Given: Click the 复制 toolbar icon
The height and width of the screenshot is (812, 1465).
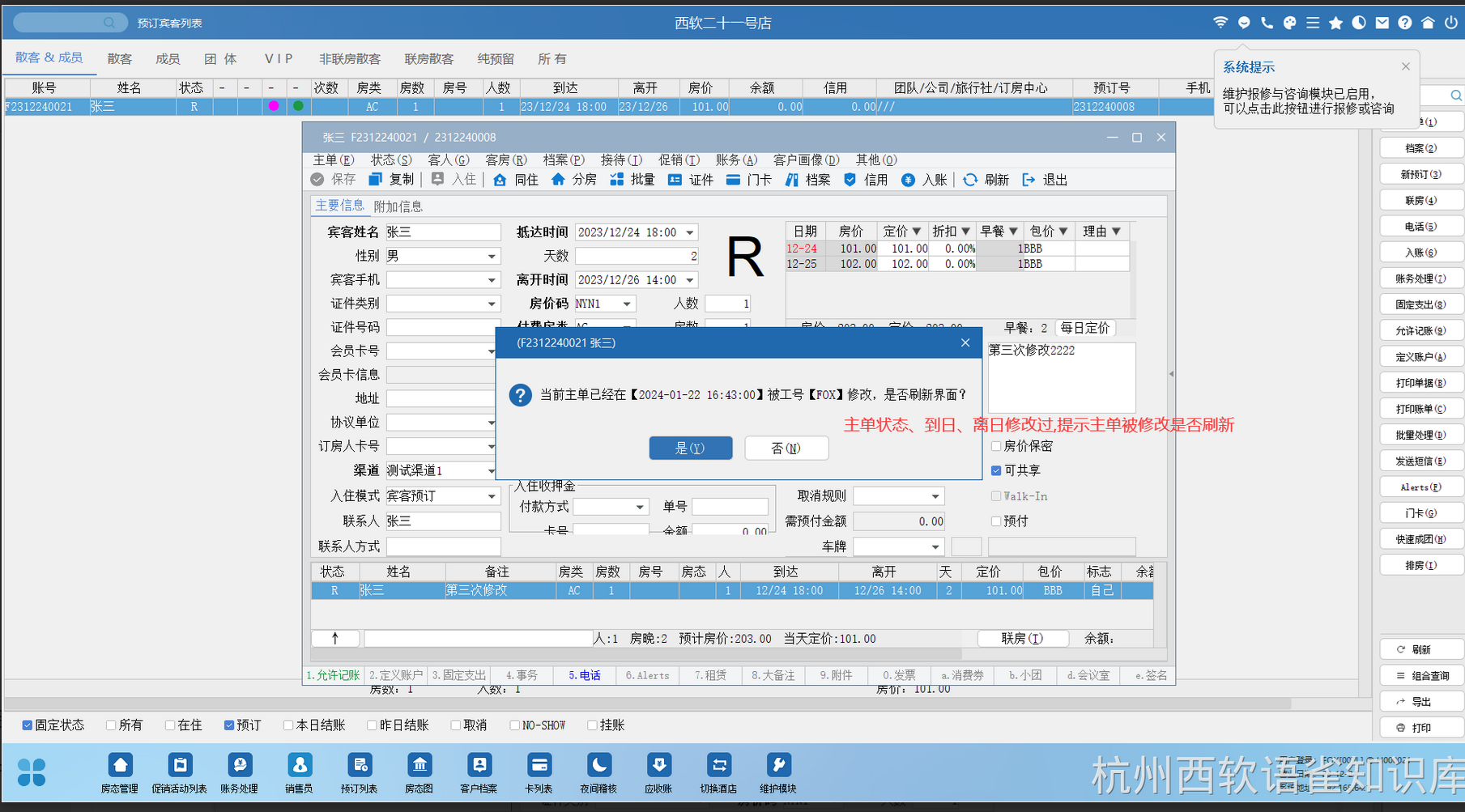Looking at the screenshot, I should point(391,180).
